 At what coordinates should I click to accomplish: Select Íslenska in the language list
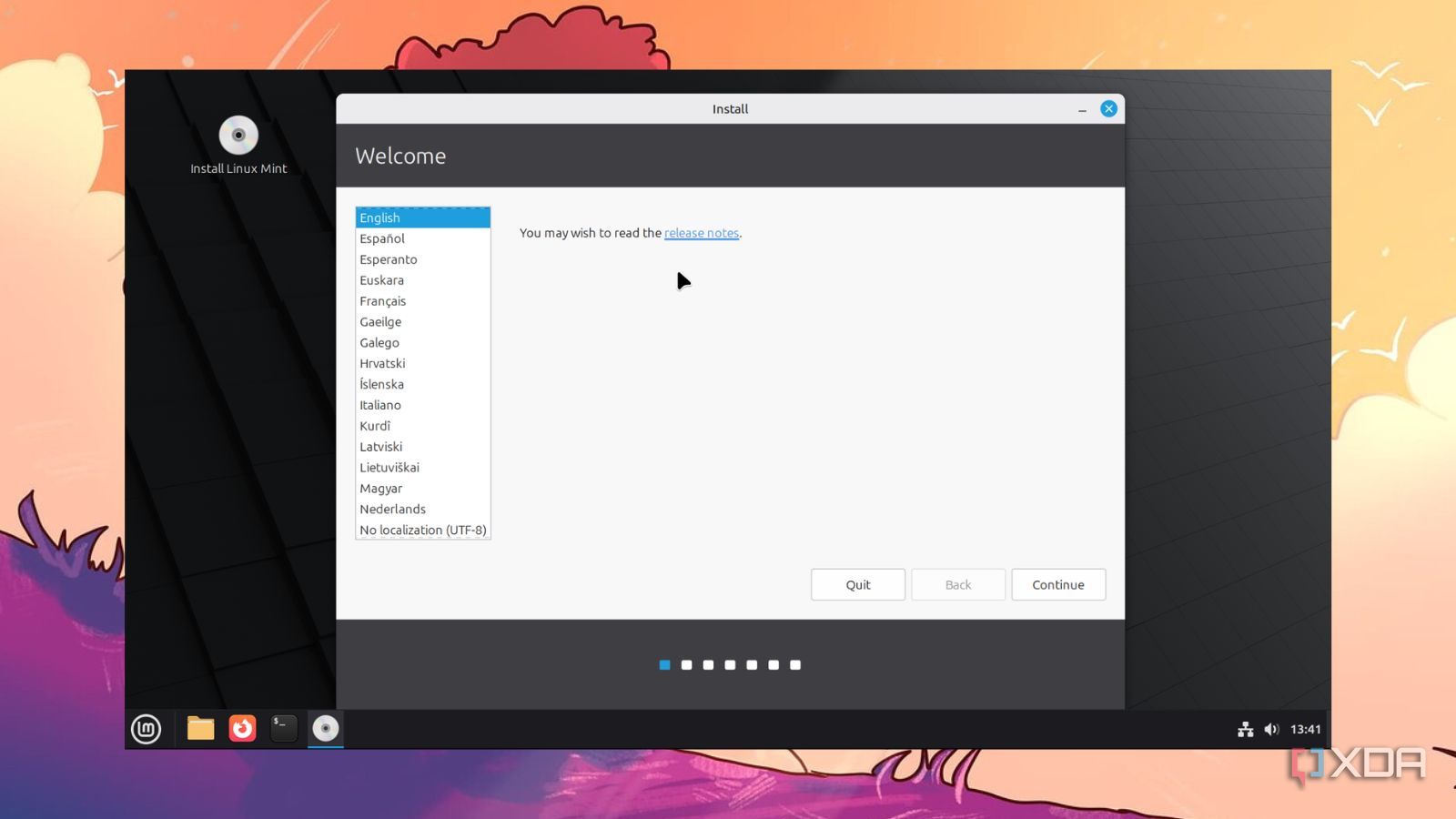click(423, 384)
